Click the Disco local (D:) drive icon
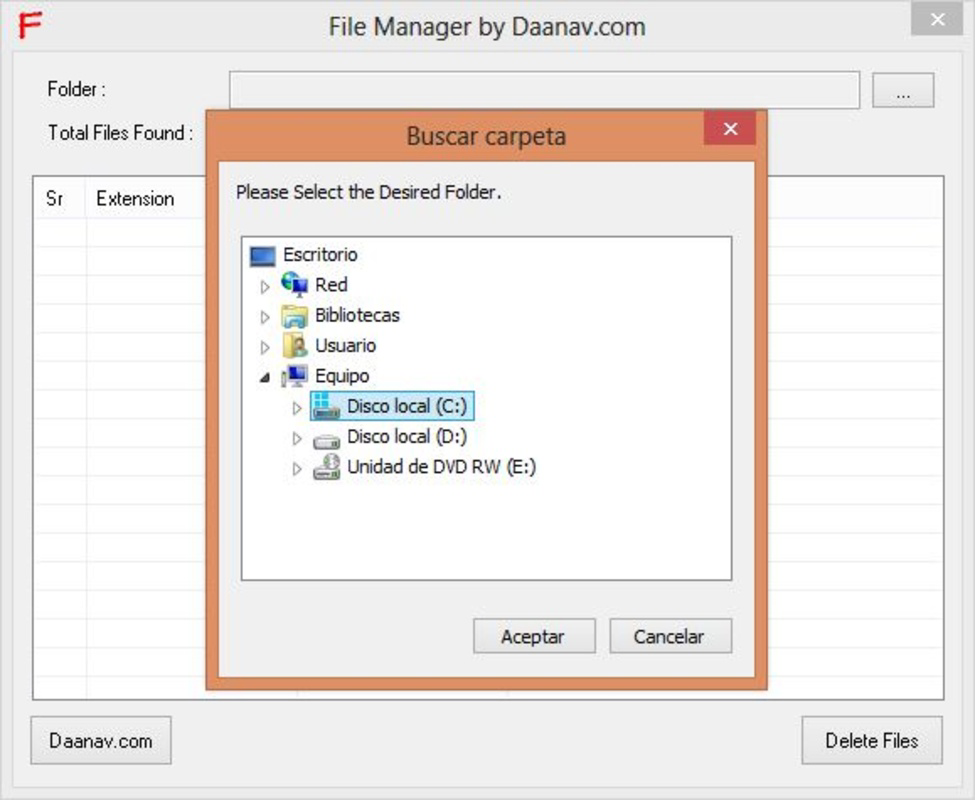The width and height of the screenshot is (975, 800). tap(326, 440)
